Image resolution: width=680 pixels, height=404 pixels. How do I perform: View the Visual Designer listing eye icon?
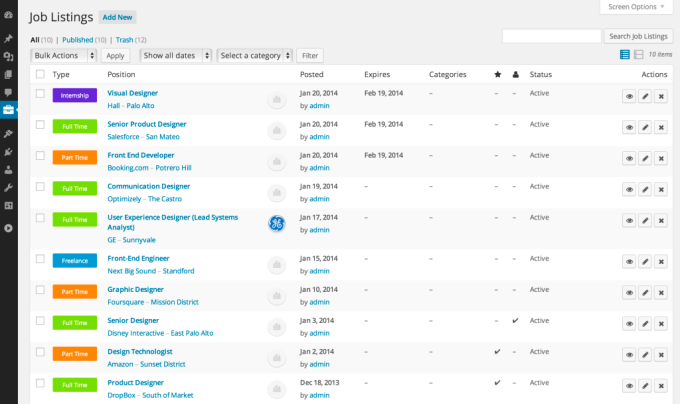click(629, 96)
